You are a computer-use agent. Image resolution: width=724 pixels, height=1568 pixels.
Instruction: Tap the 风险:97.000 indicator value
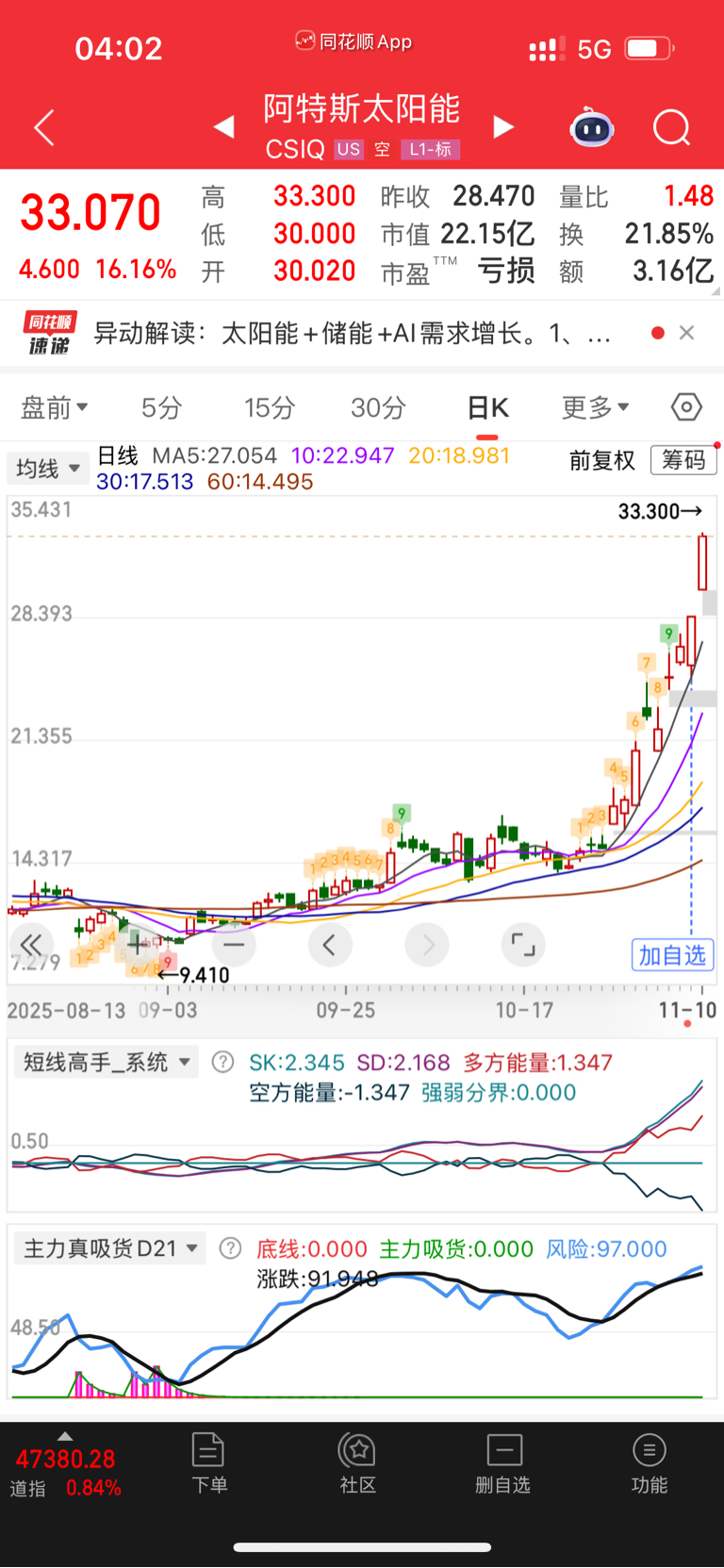(x=606, y=1249)
